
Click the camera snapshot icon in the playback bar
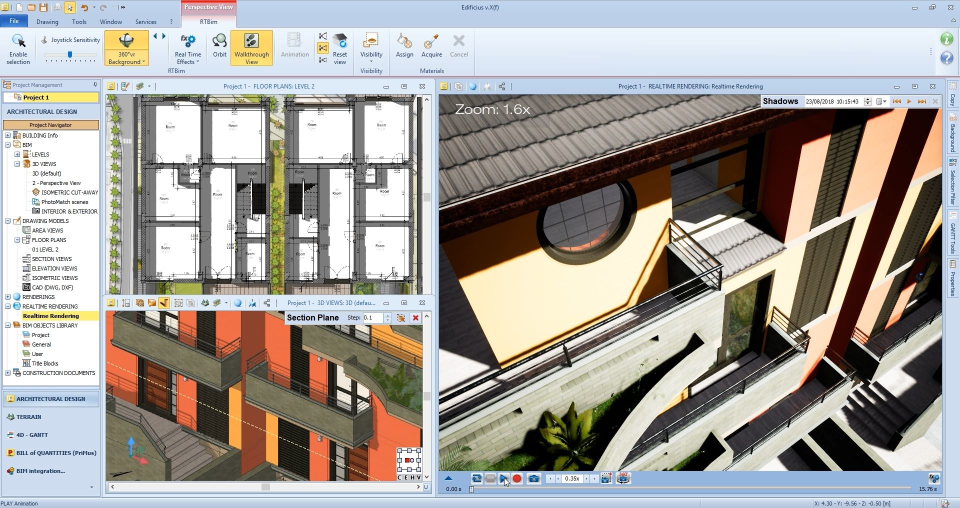[533, 479]
